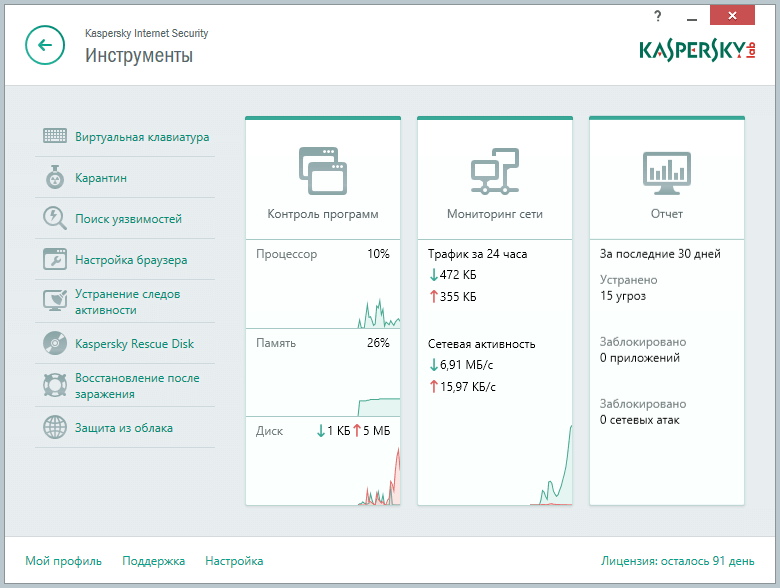Screen dimensions: 780x588
Task: Click Процессор 10% value
Action: (x=378, y=254)
